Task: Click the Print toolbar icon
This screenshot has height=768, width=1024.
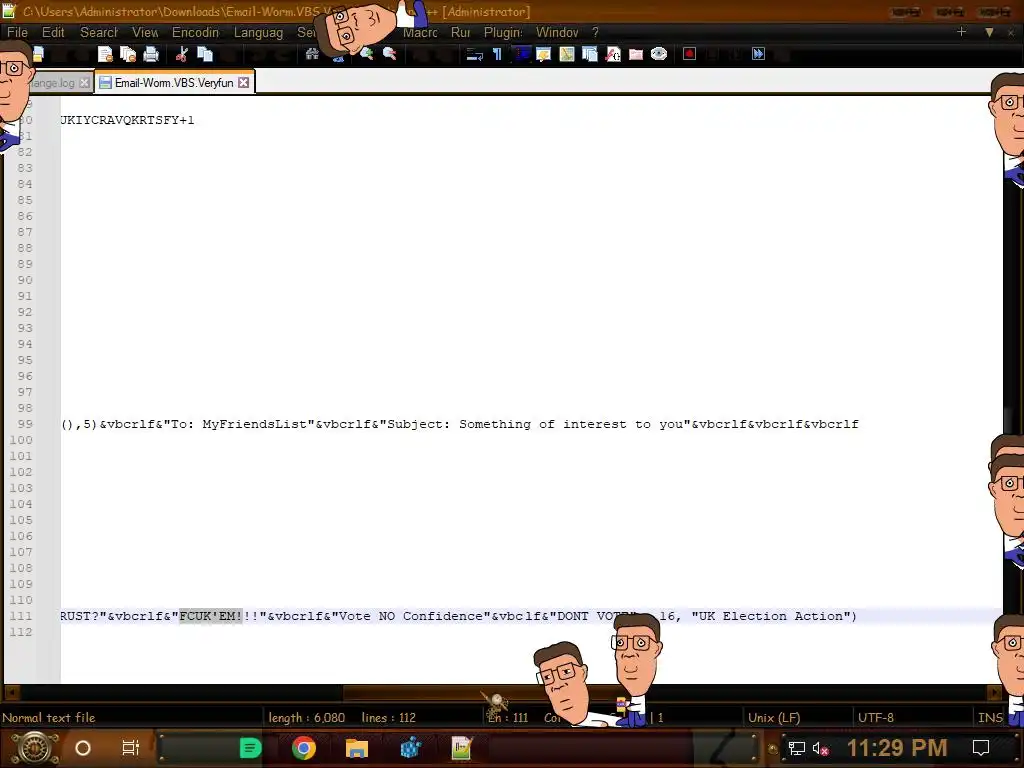Action: pos(151,54)
